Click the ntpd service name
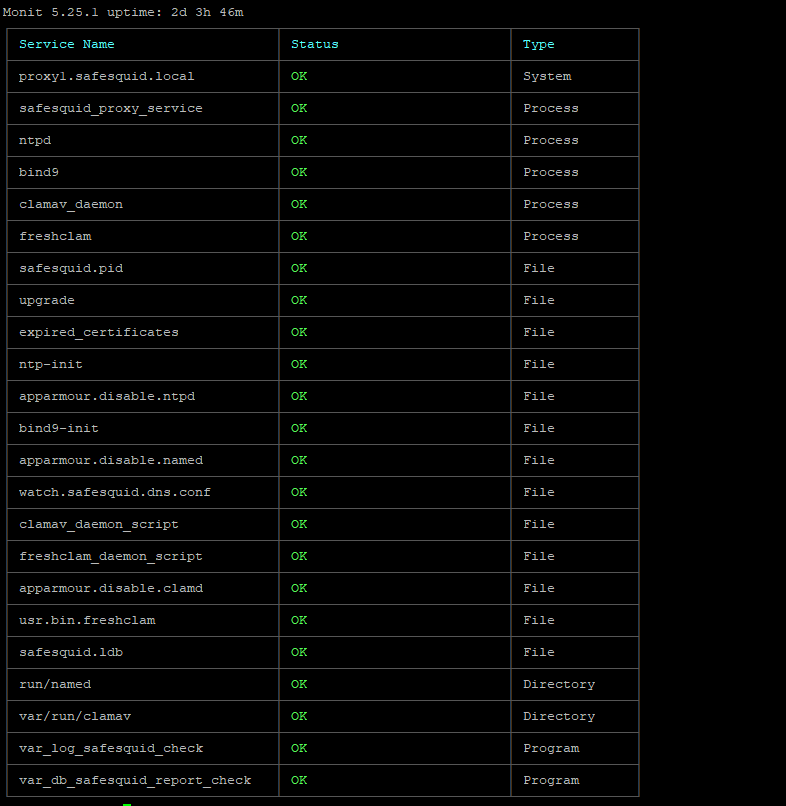This screenshot has width=786, height=806. pyautogui.click(x=35, y=140)
